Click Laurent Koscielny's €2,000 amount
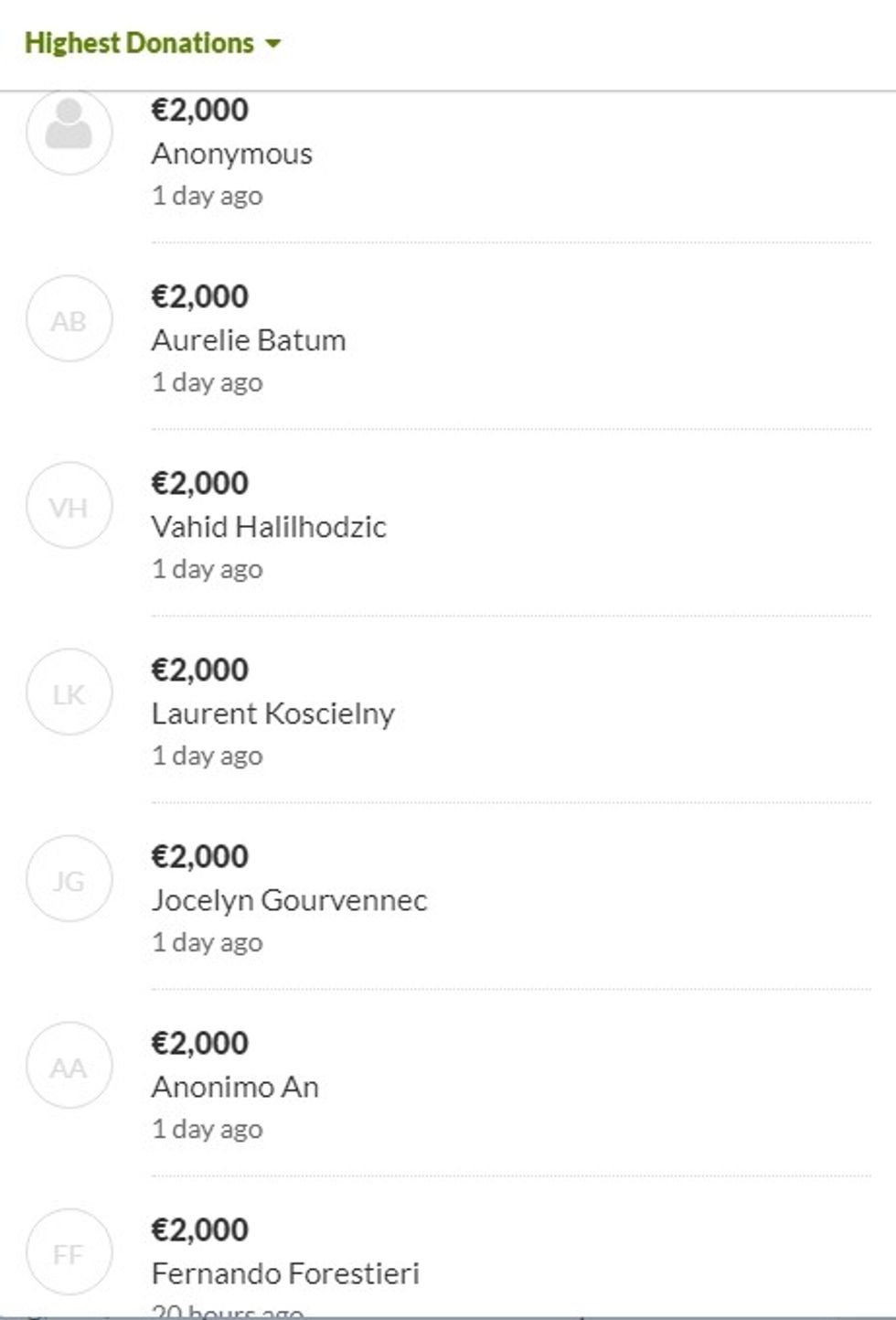This screenshot has height=1320, width=896. (200, 670)
